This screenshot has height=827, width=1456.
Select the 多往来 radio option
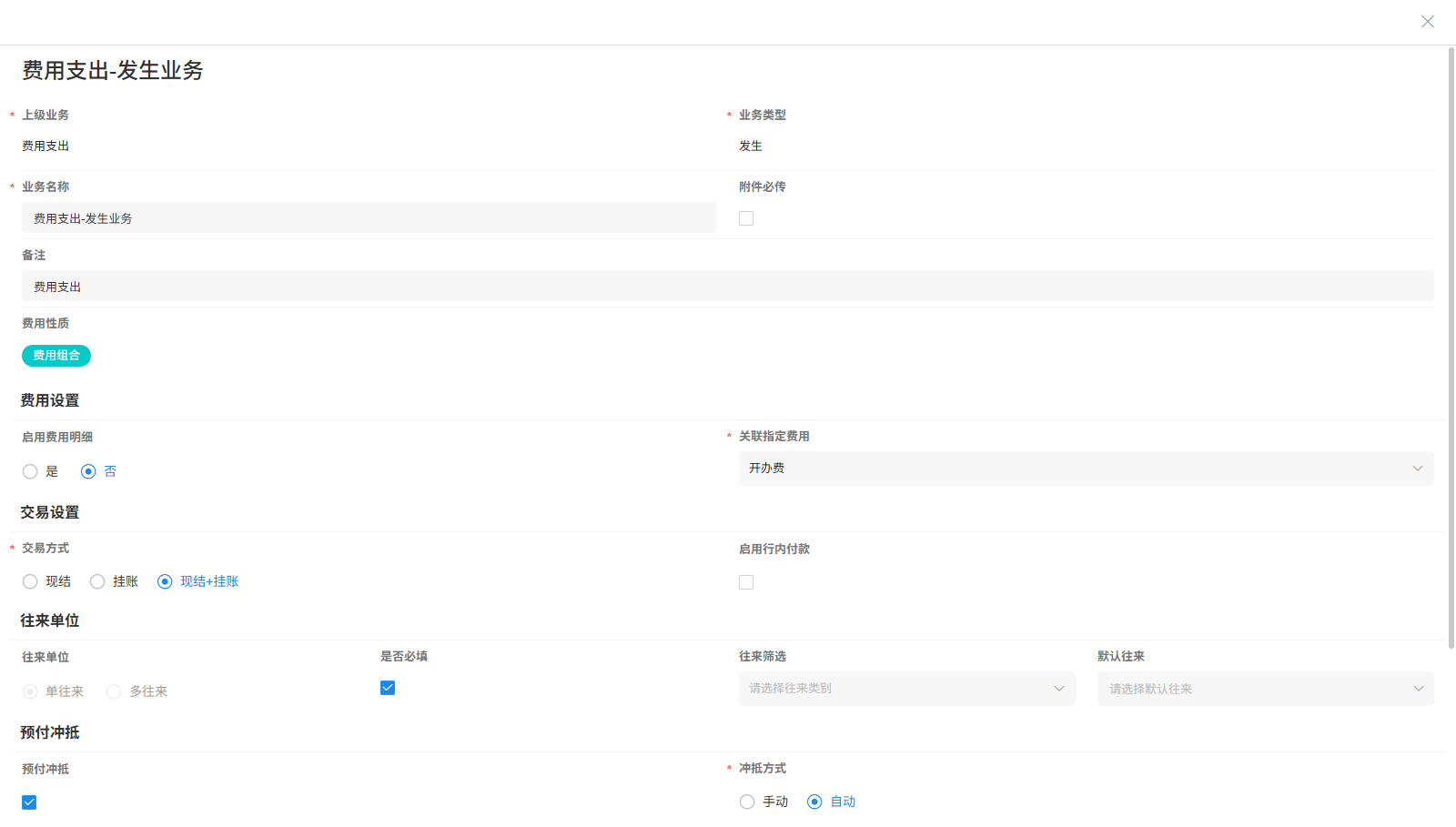pos(114,691)
